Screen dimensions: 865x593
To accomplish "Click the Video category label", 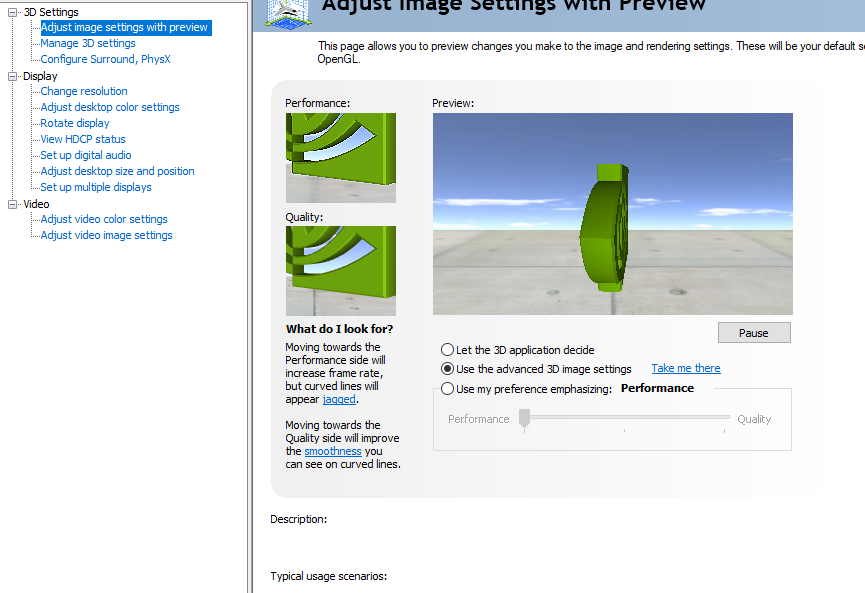I will (36, 204).
